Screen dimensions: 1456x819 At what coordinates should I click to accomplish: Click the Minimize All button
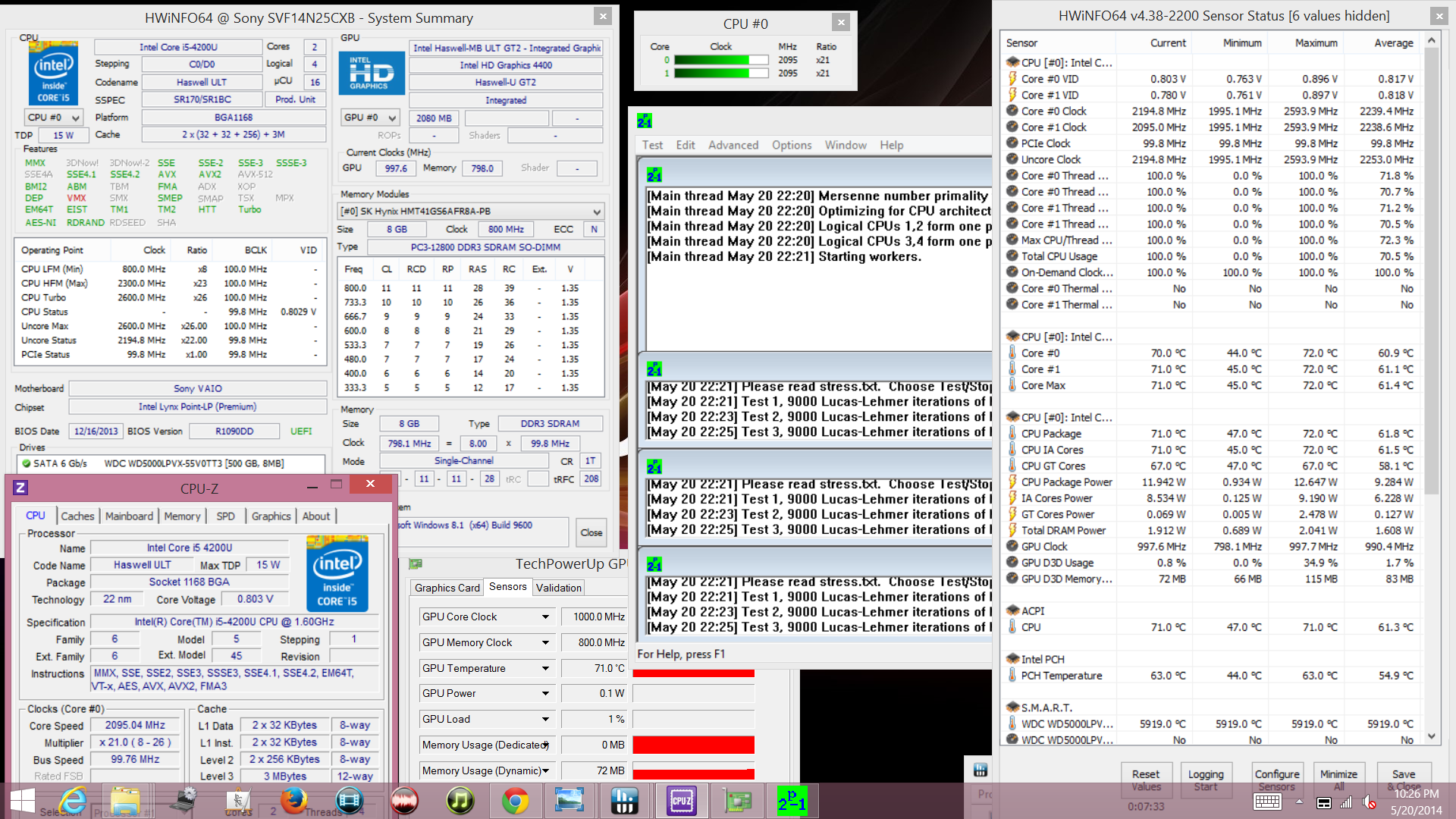point(1338,780)
